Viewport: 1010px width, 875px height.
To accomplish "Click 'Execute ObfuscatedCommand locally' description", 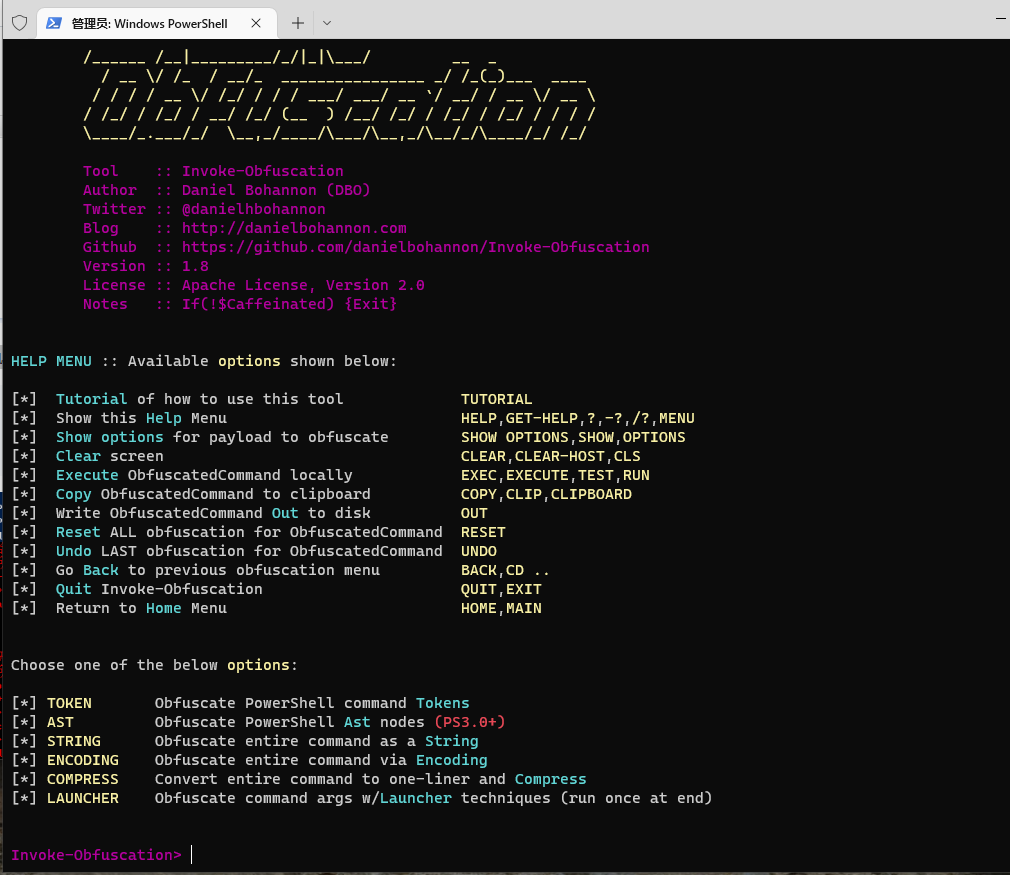I will (x=204, y=475).
